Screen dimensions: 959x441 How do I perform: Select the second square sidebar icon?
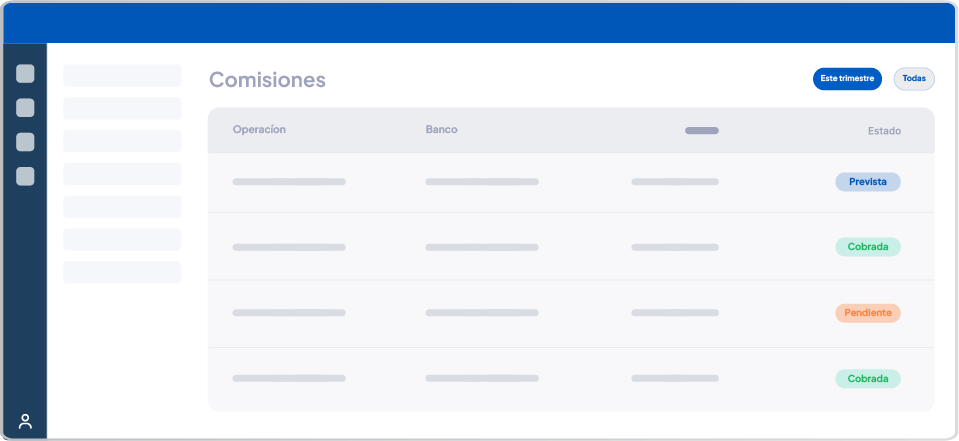pyautogui.click(x=25, y=108)
